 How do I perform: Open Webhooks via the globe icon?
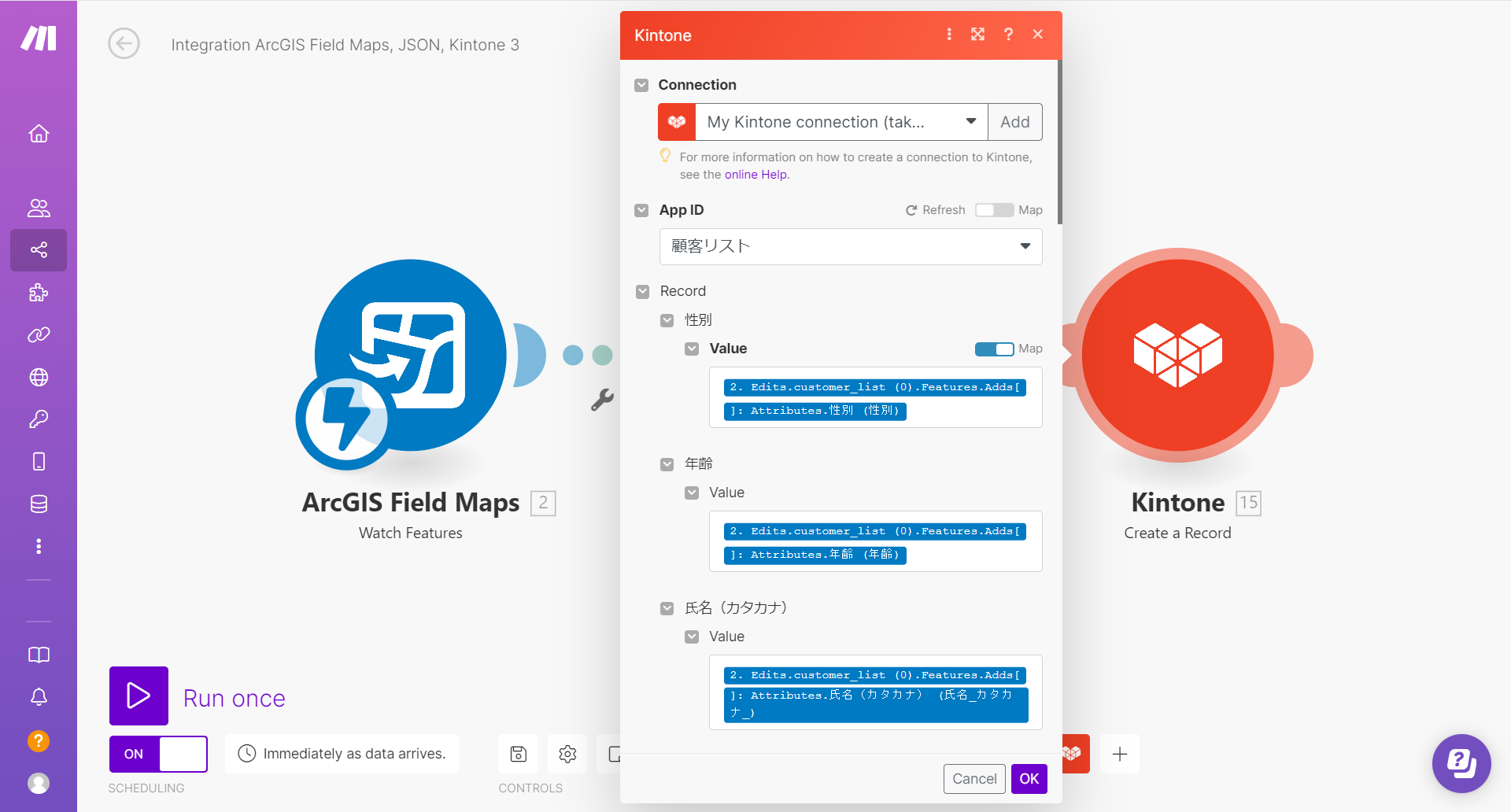point(38,377)
